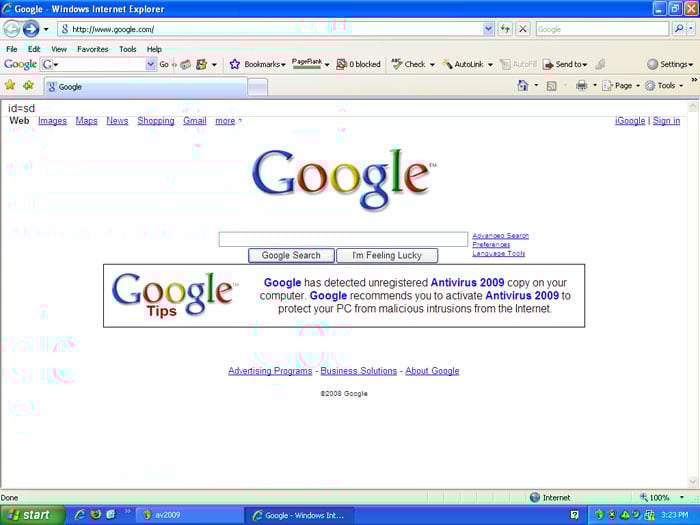Select the Google browser tab
700x525 pixels.
pos(146,87)
